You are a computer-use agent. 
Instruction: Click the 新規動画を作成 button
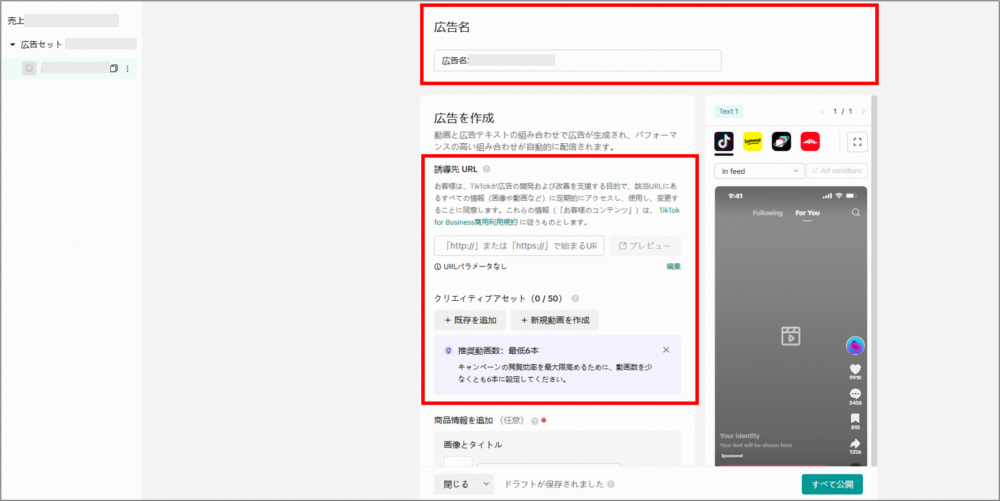pyautogui.click(x=554, y=320)
